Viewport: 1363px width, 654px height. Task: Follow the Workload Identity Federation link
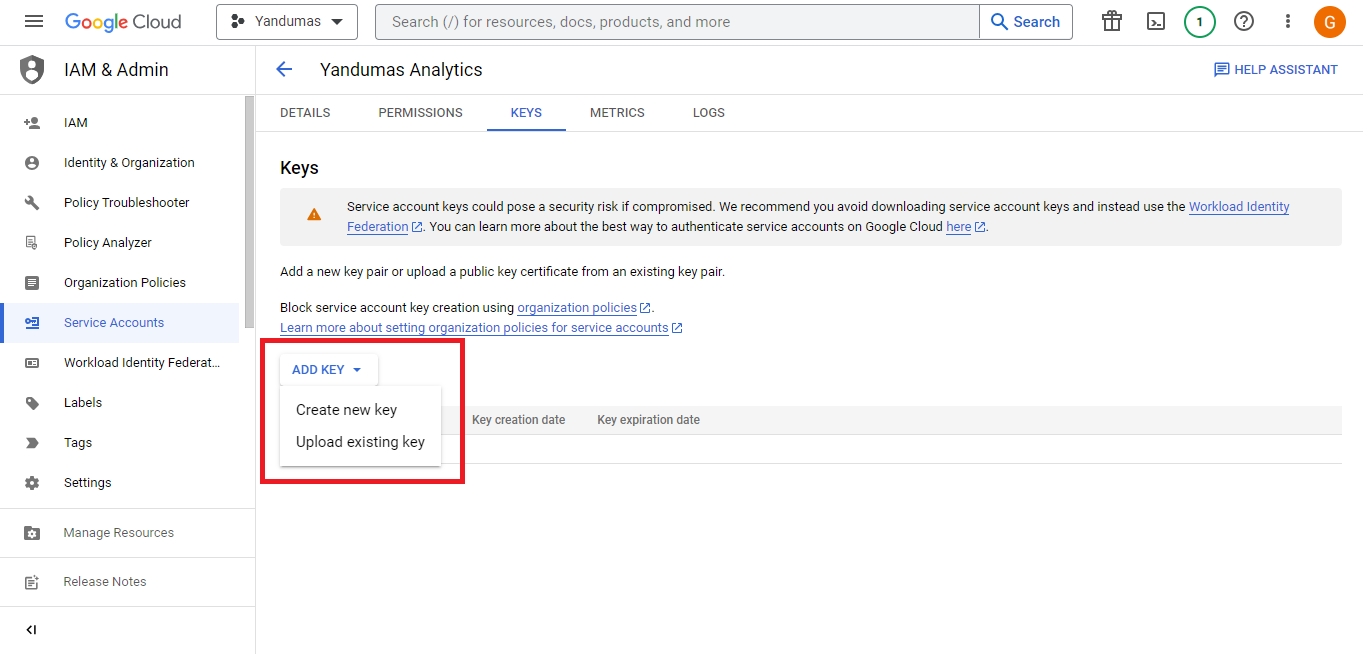(1239, 207)
